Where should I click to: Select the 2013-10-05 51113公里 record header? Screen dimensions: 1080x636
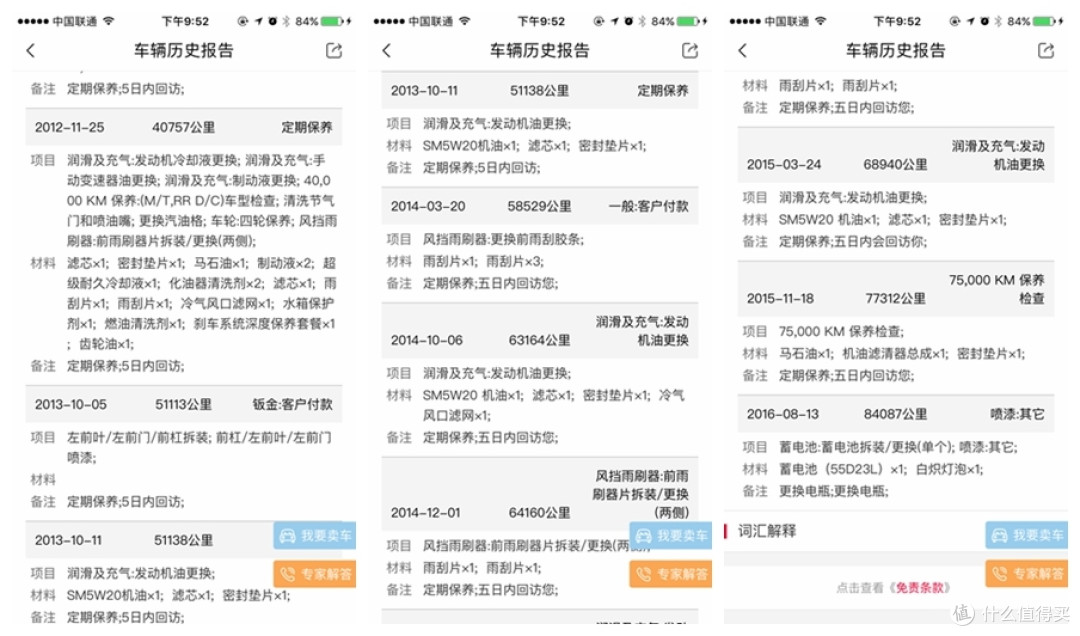click(184, 404)
